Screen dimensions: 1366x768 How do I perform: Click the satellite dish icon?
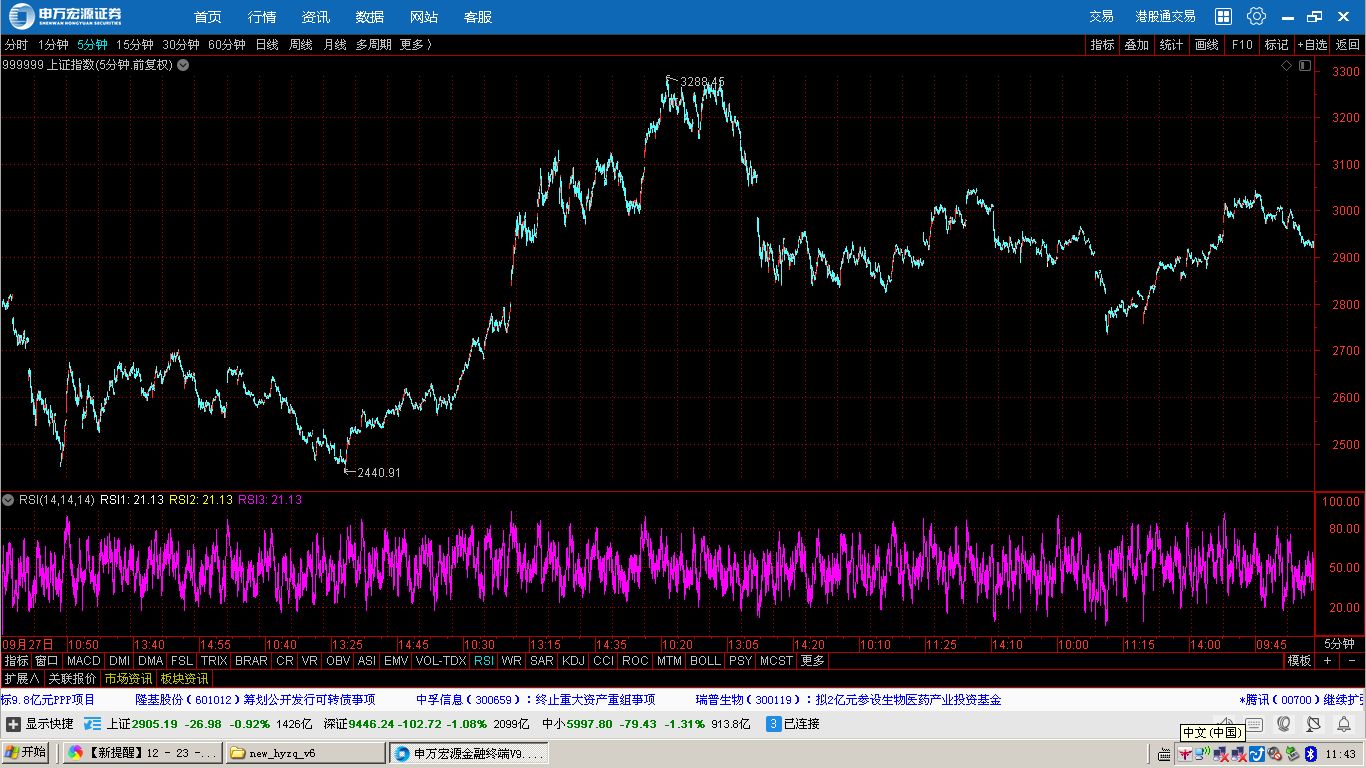click(x=1313, y=724)
